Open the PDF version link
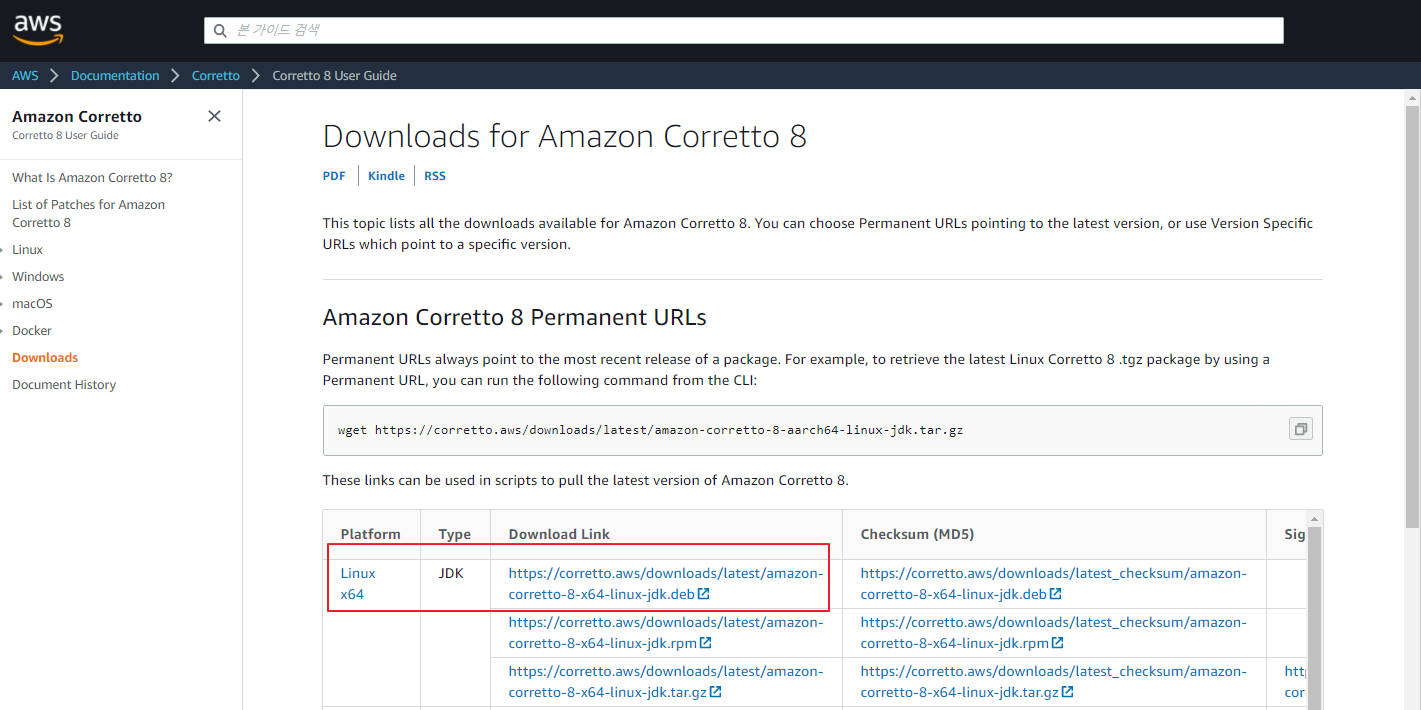The image size is (1421, 710). pyautogui.click(x=334, y=176)
